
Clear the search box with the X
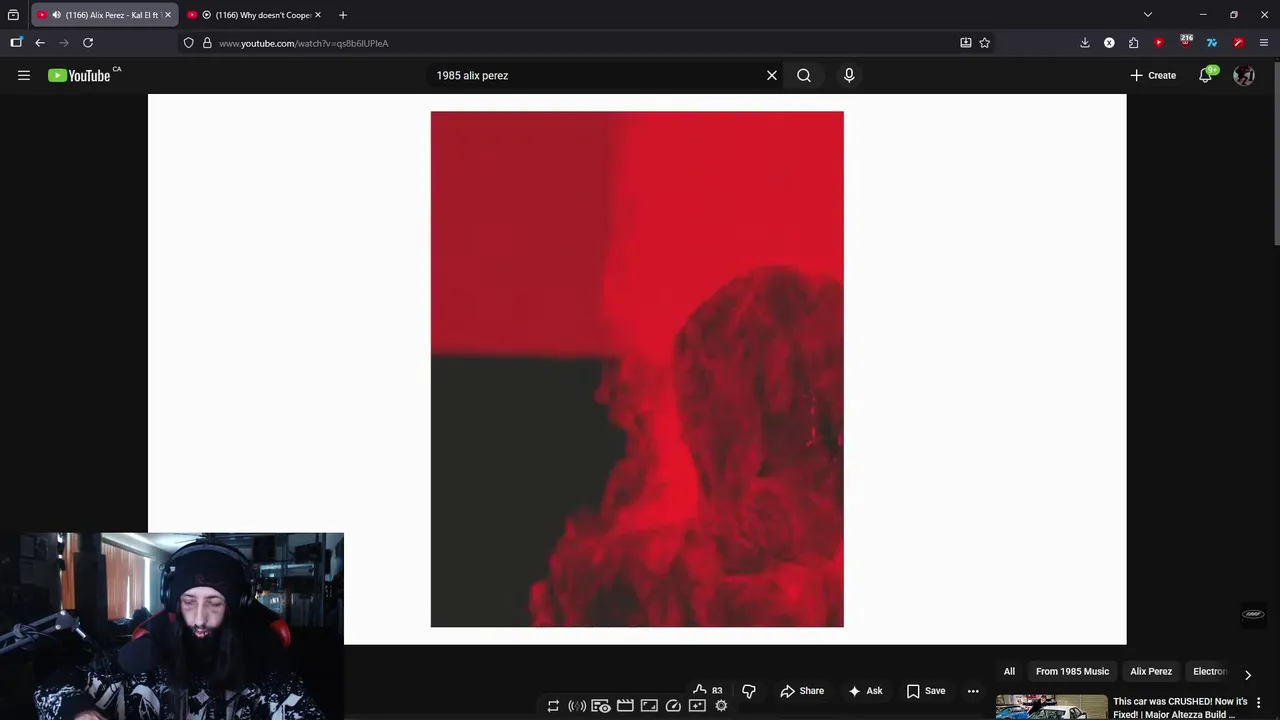(772, 75)
